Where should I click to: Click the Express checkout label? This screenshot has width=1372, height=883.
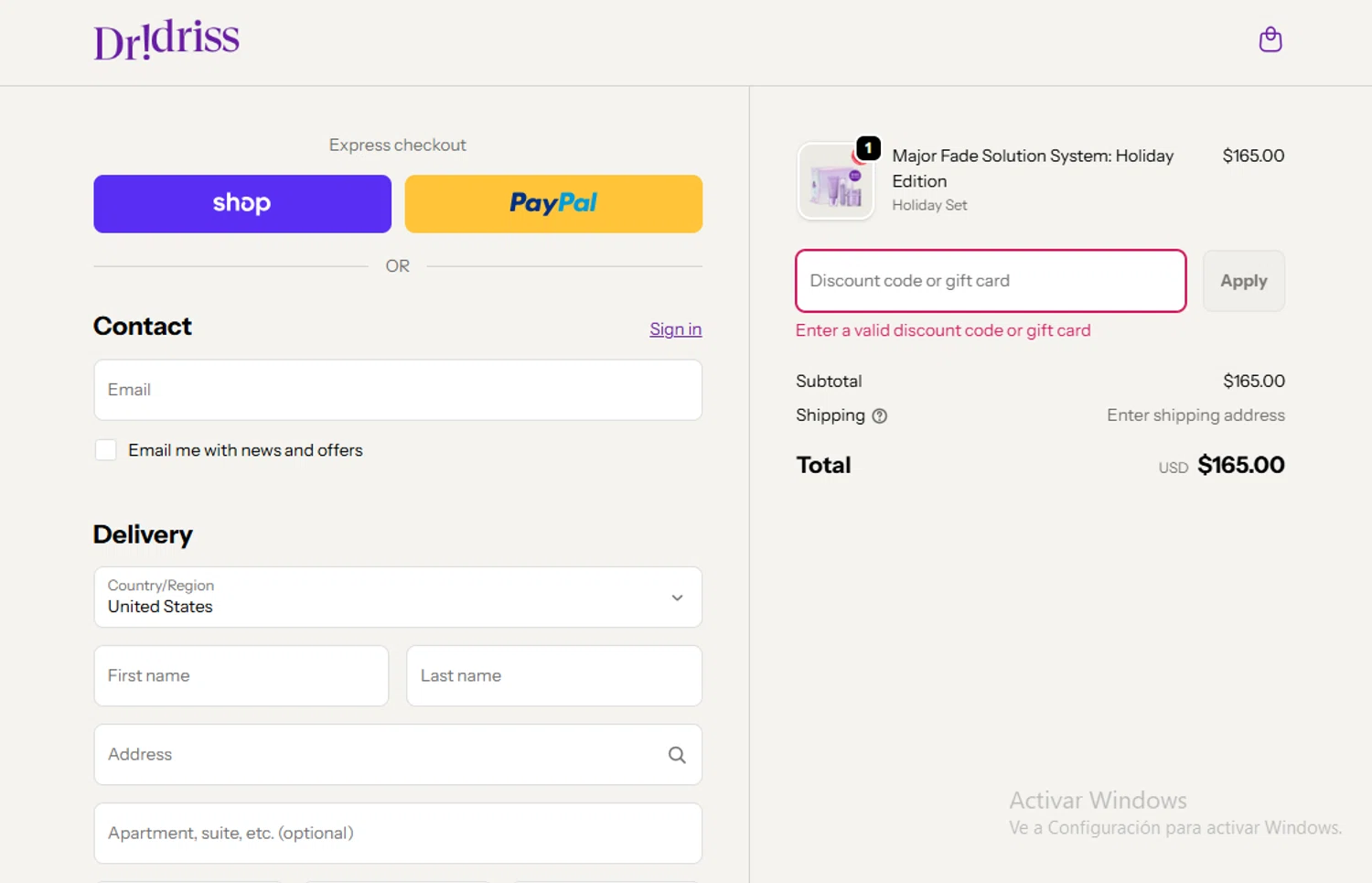[398, 145]
